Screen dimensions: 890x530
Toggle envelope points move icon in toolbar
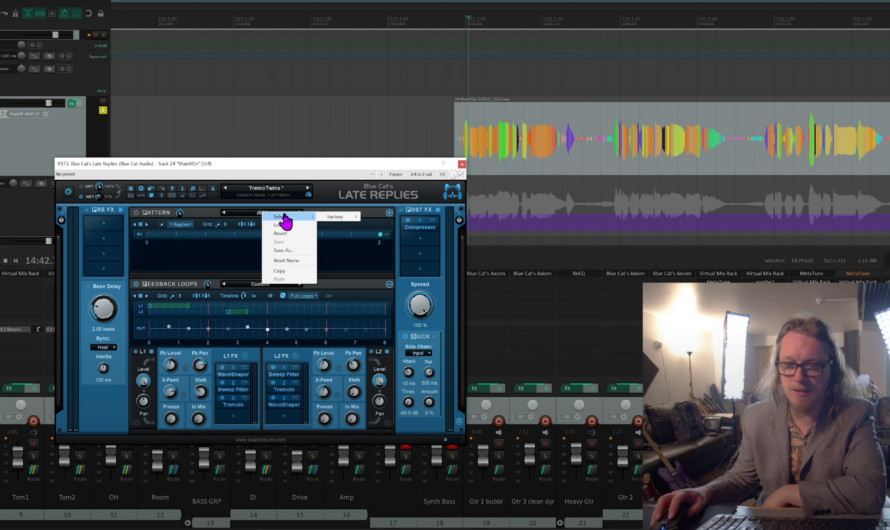[64, 13]
